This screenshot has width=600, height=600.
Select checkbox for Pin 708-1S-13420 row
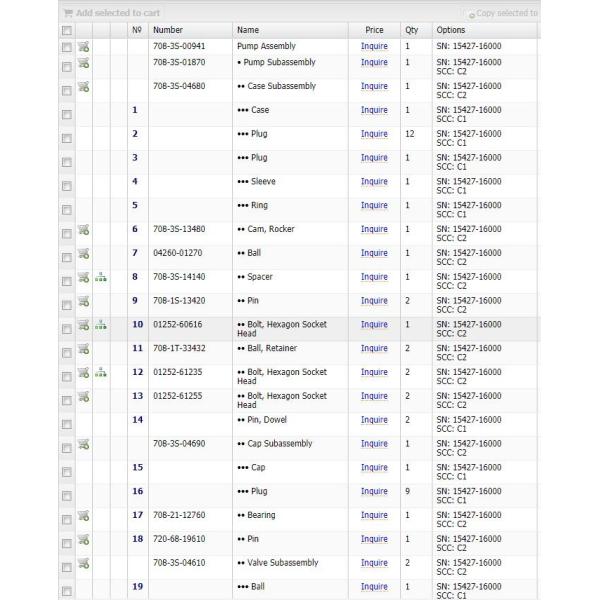click(67, 305)
